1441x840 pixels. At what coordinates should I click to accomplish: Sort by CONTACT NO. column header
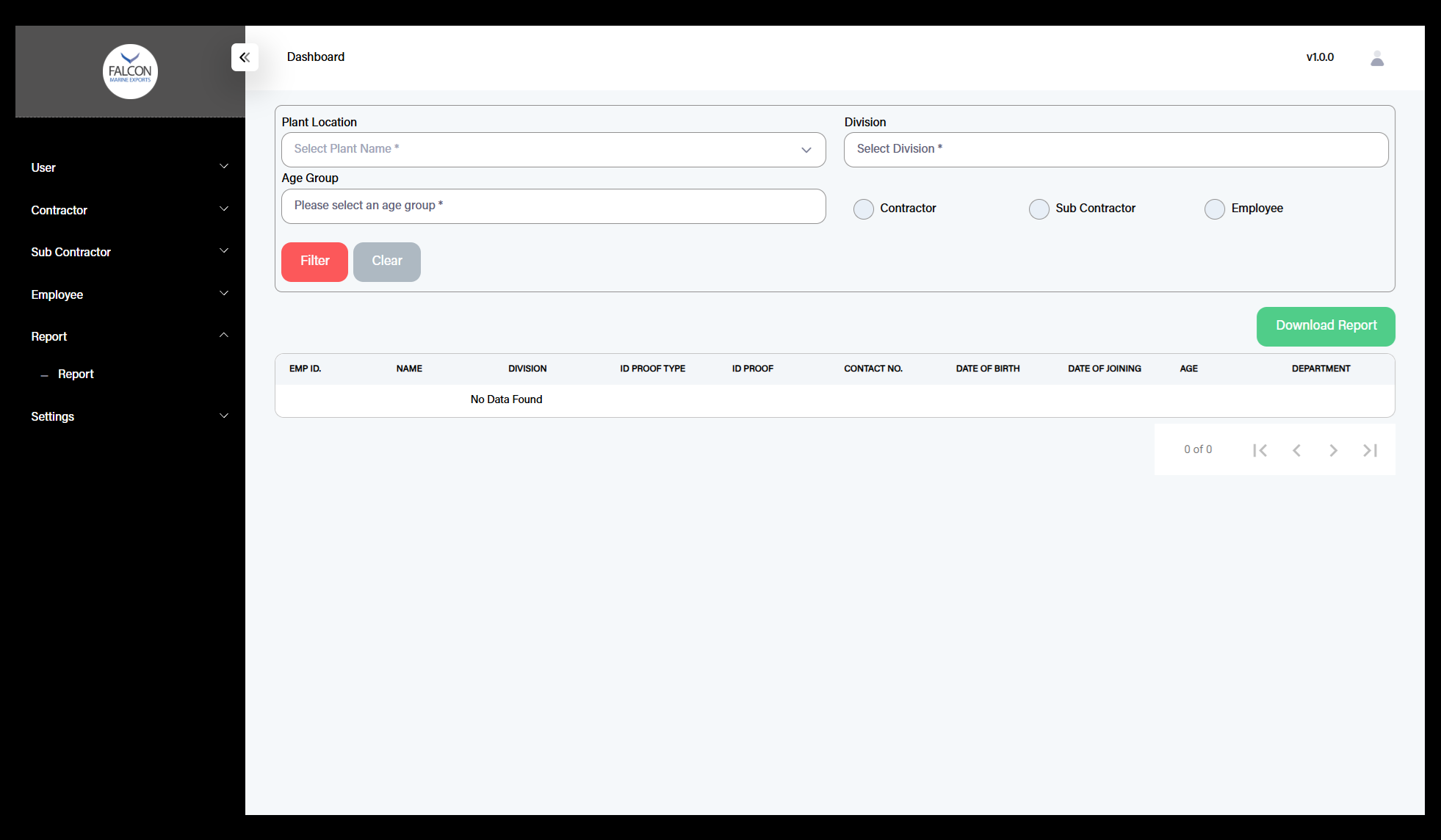tap(873, 369)
